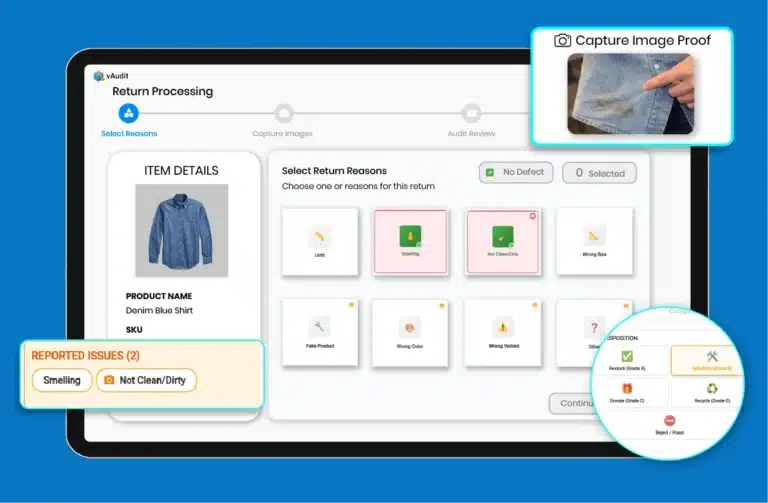Select the Wrong Variant warning icon
This screenshot has height=503, width=768.
[502, 327]
